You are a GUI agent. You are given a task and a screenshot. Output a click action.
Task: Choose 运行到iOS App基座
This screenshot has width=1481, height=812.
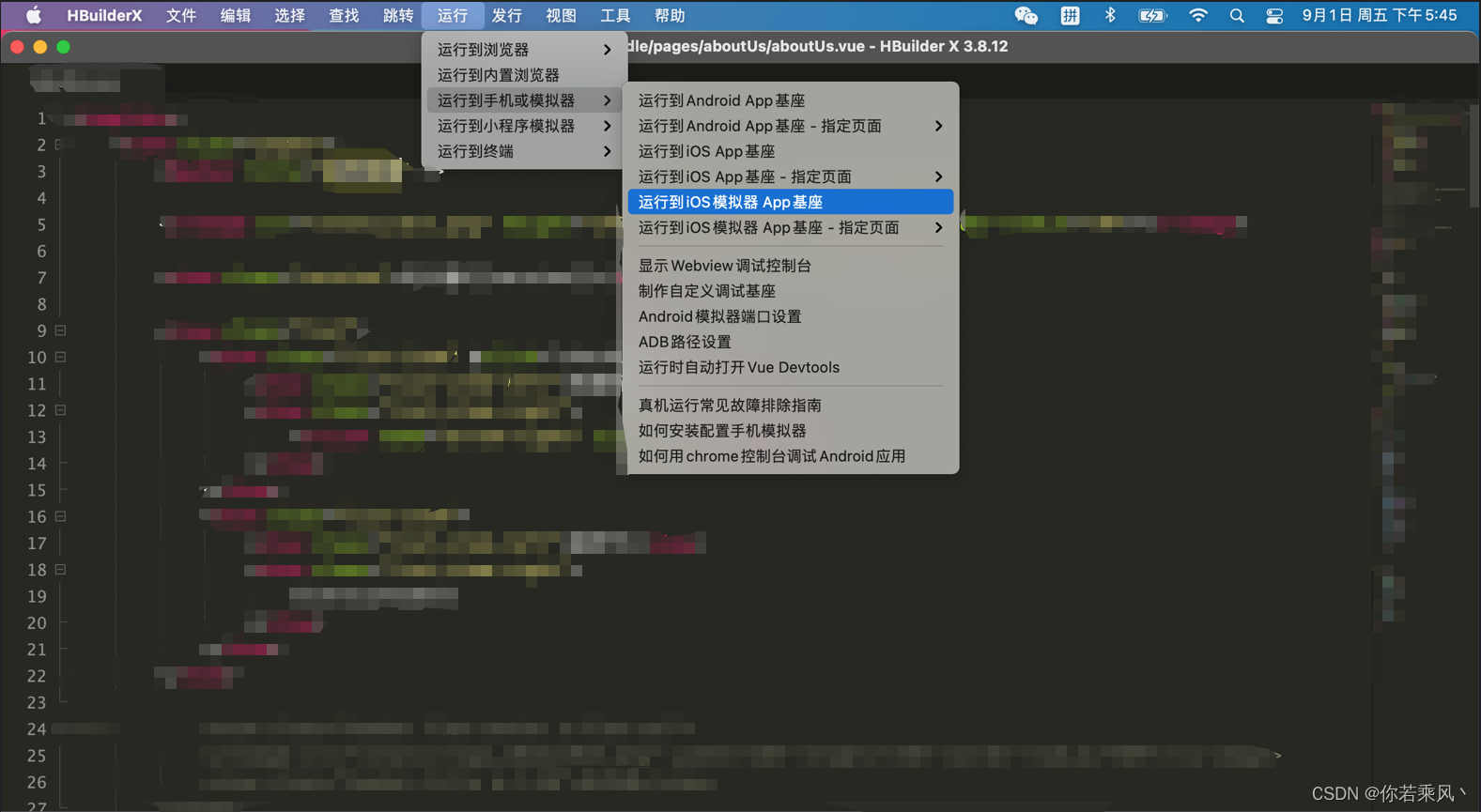pyautogui.click(x=791, y=151)
